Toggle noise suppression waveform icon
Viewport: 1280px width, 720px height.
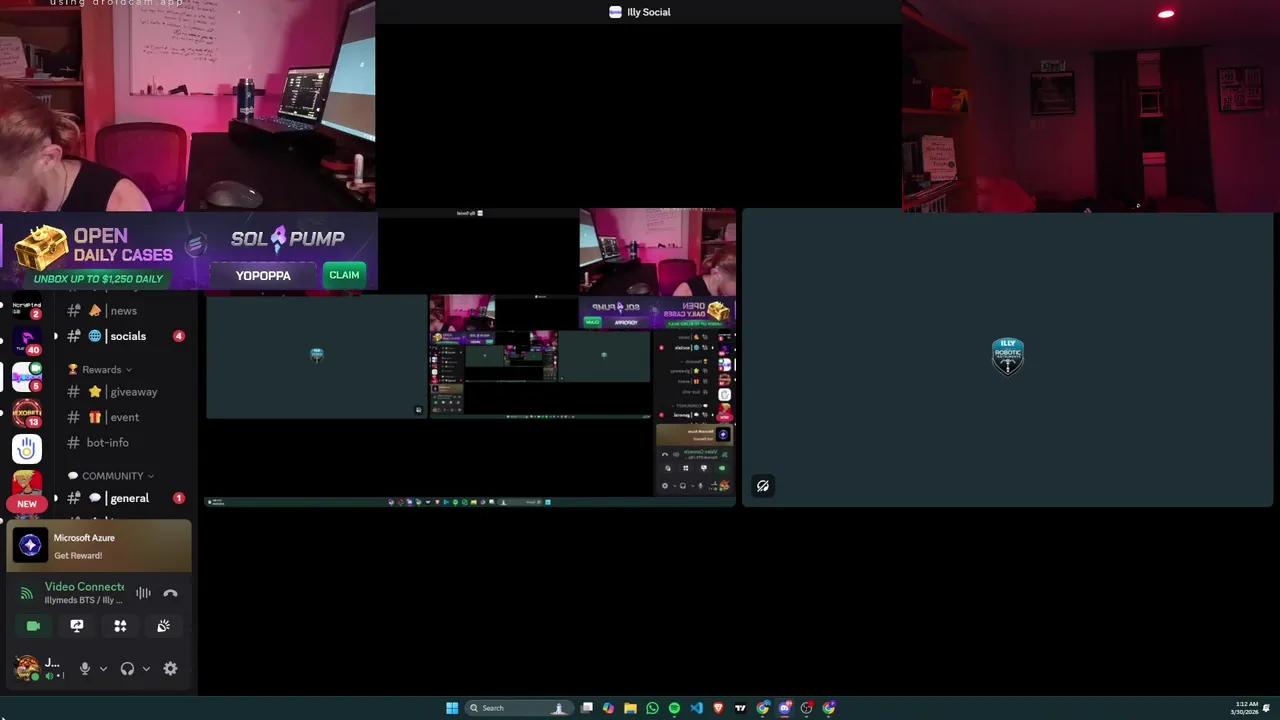tap(143, 593)
